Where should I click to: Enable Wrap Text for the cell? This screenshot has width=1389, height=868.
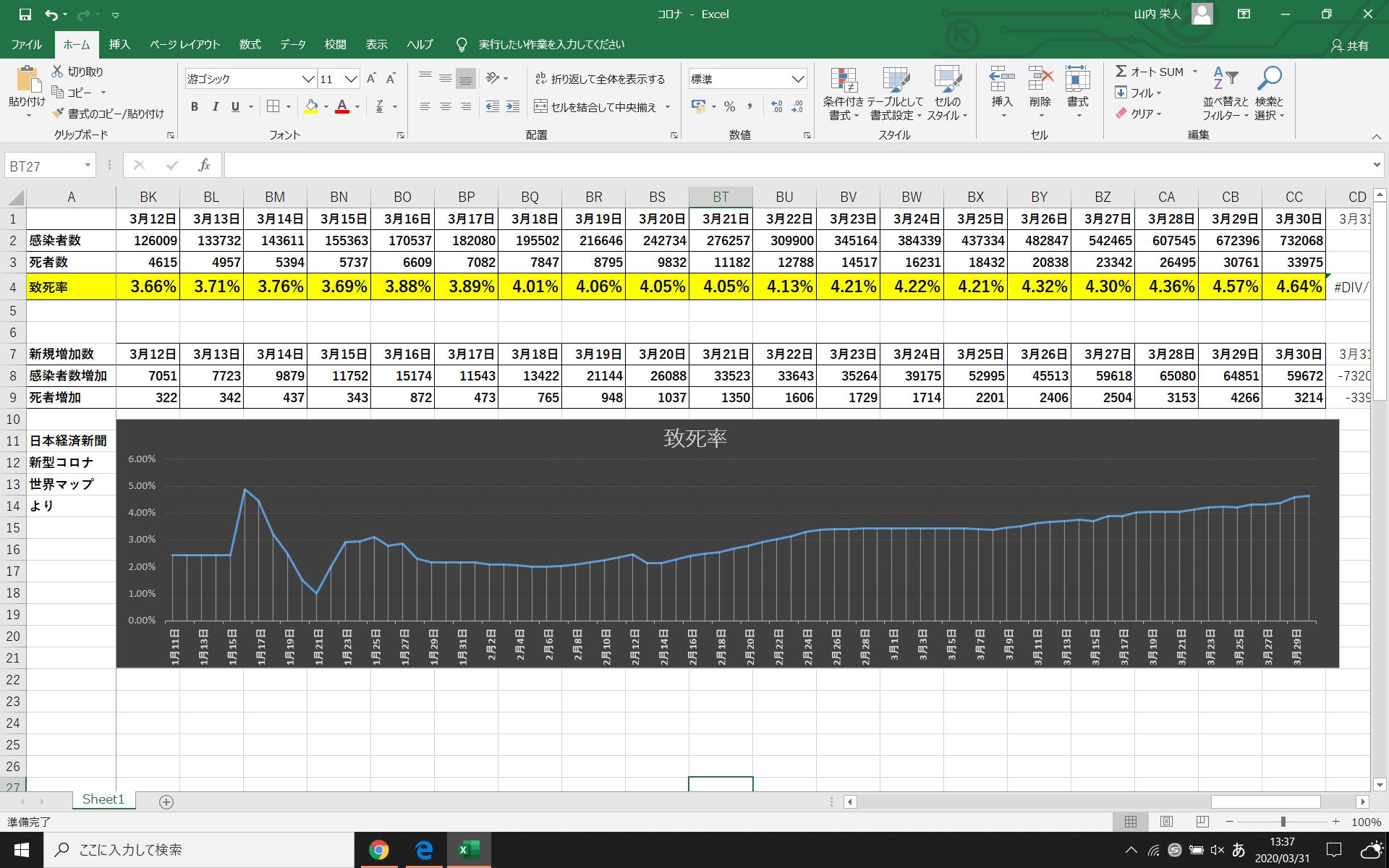tap(600, 79)
